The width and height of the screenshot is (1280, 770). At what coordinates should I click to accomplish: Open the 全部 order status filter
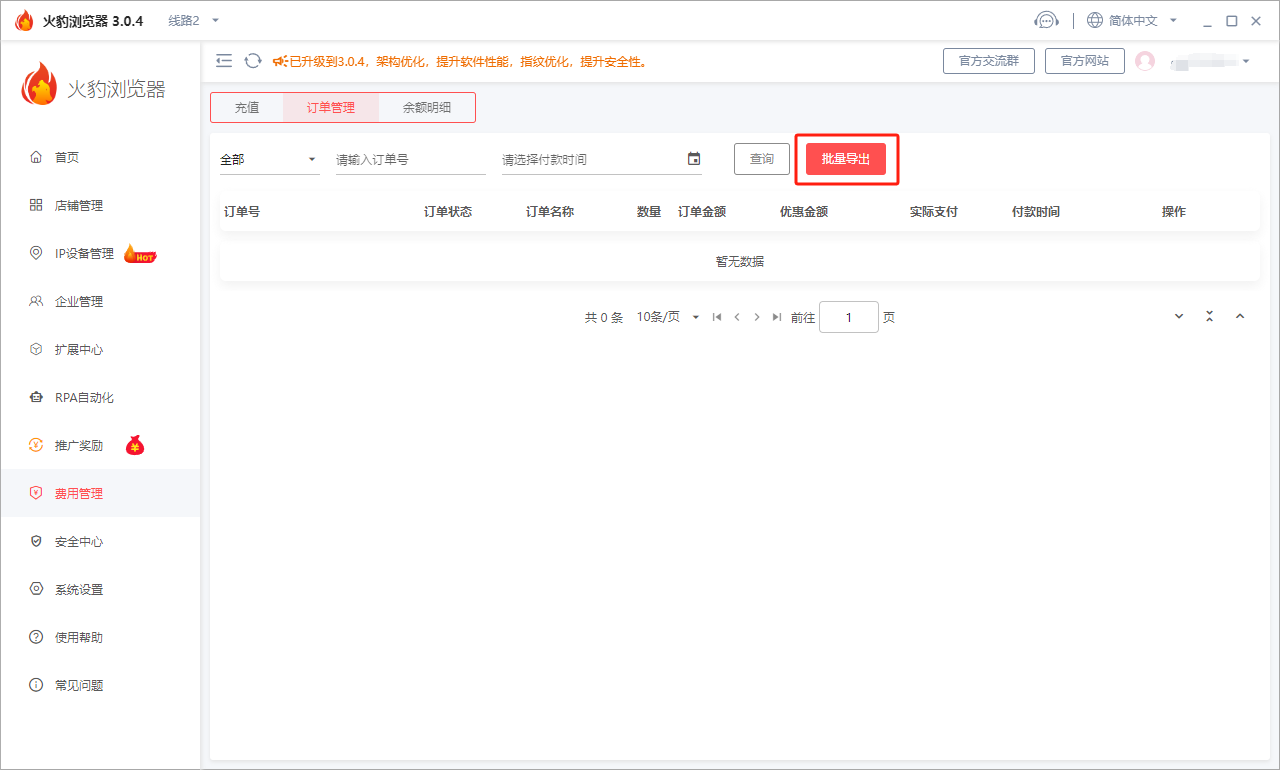pyautogui.click(x=269, y=159)
